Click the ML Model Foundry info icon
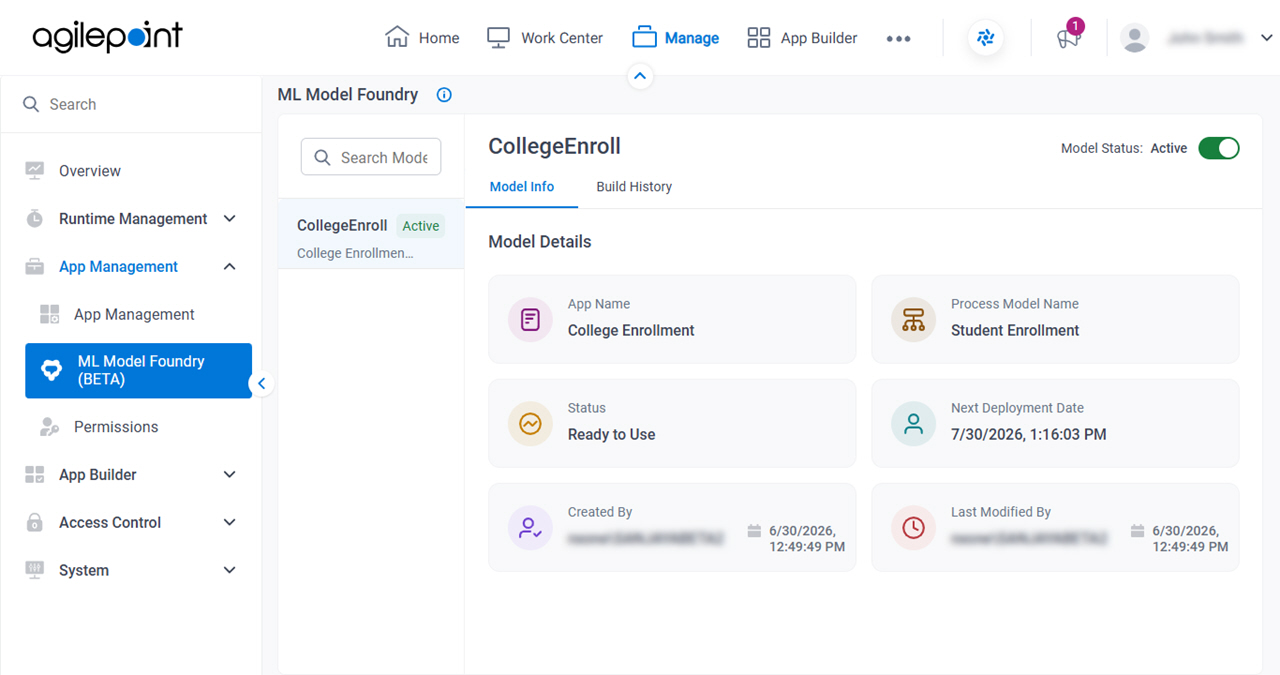Screen dimensions: 1280x675 click(x=445, y=95)
